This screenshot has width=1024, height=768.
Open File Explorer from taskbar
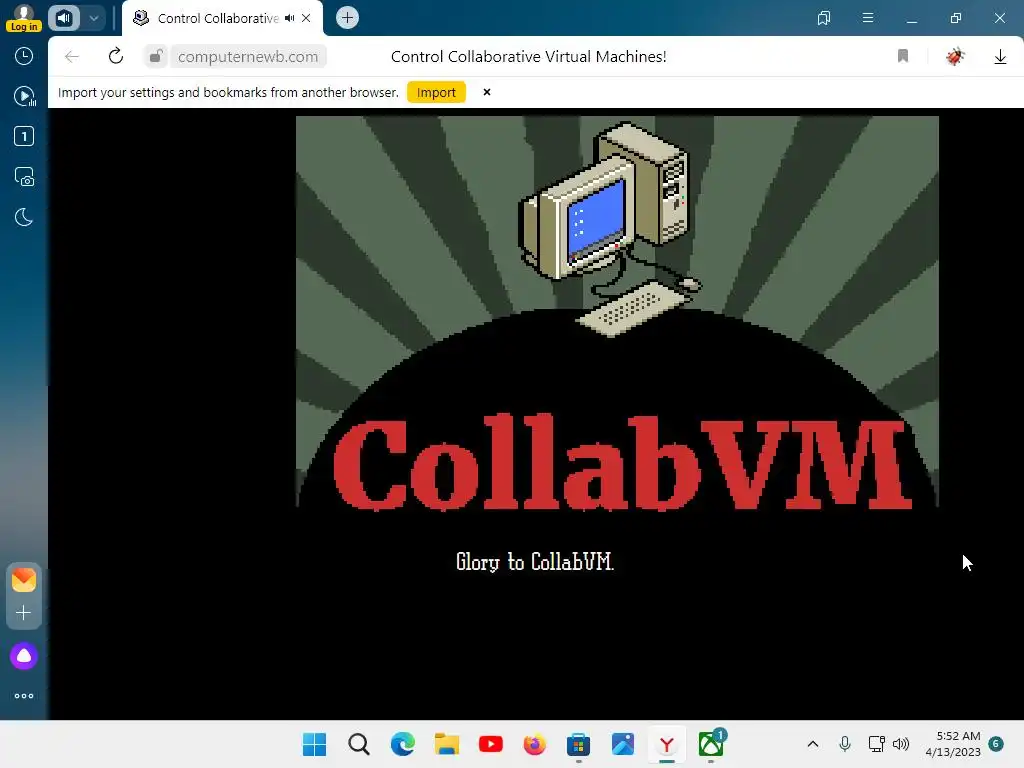pyautogui.click(x=447, y=744)
